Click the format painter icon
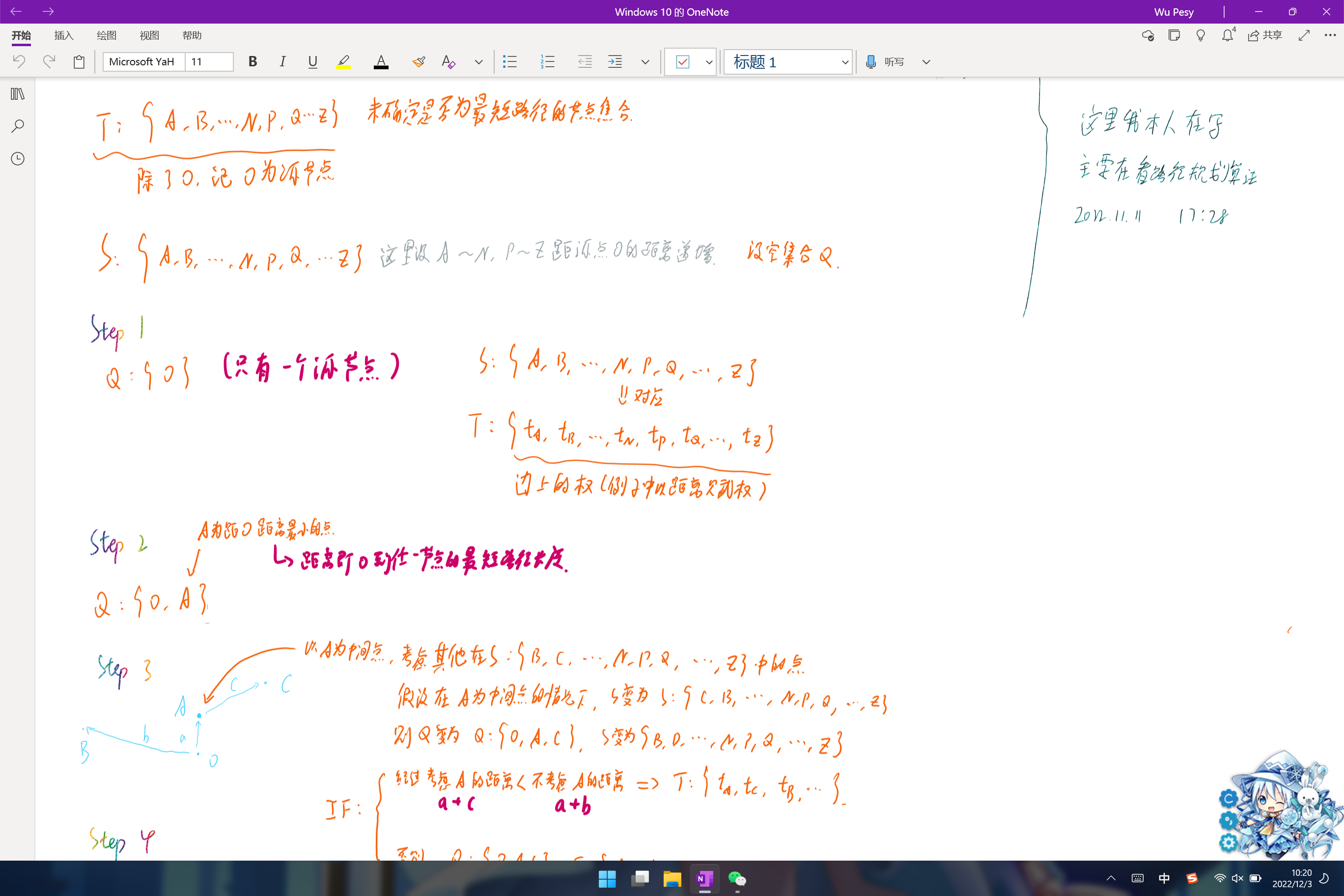This screenshot has width=1344, height=896. 419,62
